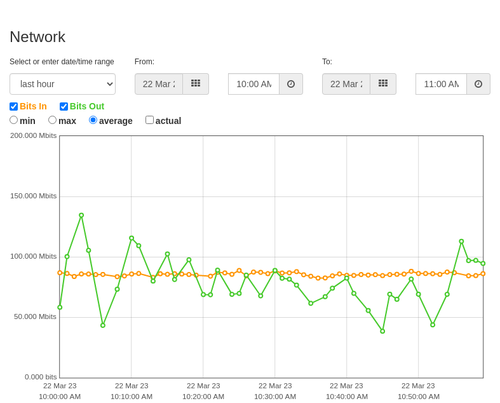500x403 pixels.
Task: Select the average radio option
Action: [x=93, y=120]
